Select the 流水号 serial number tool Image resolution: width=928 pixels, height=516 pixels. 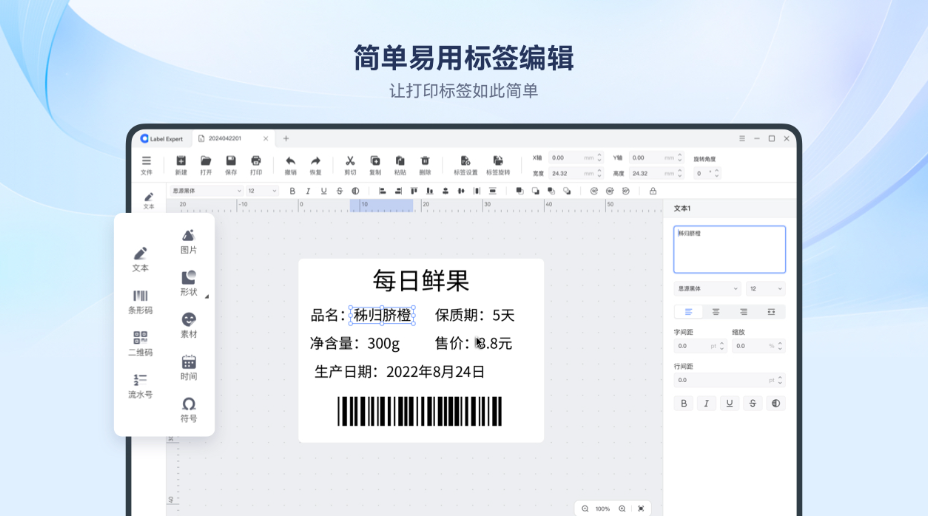[x=140, y=386]
